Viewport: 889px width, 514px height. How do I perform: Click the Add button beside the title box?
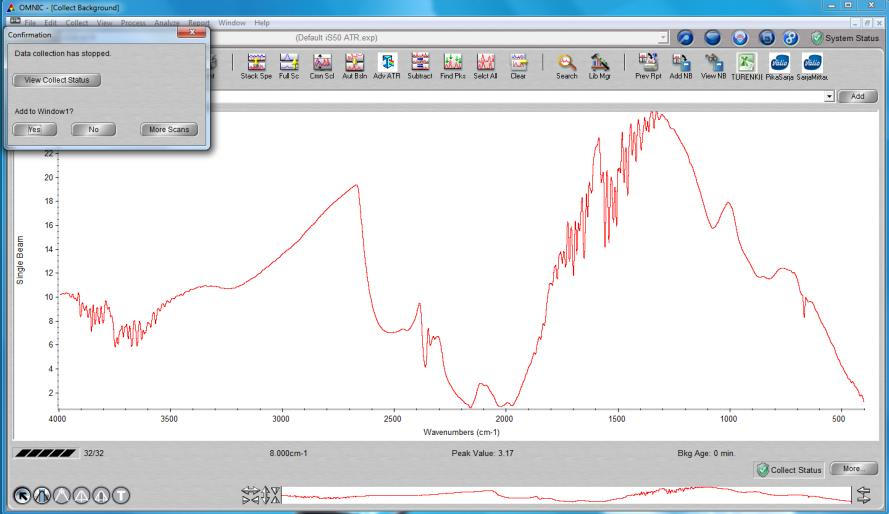click(x=858, y=96)
